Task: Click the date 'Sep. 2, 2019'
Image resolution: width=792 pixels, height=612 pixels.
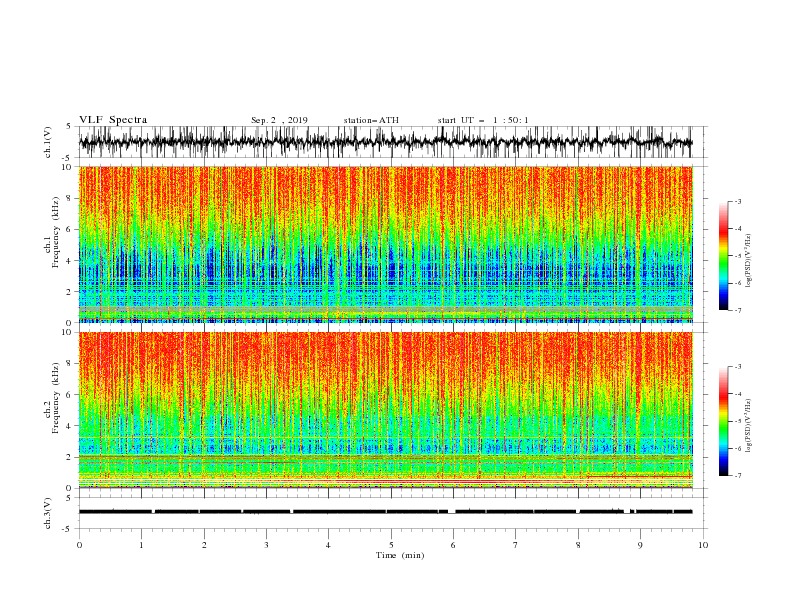Action: (x=279, y=120)
